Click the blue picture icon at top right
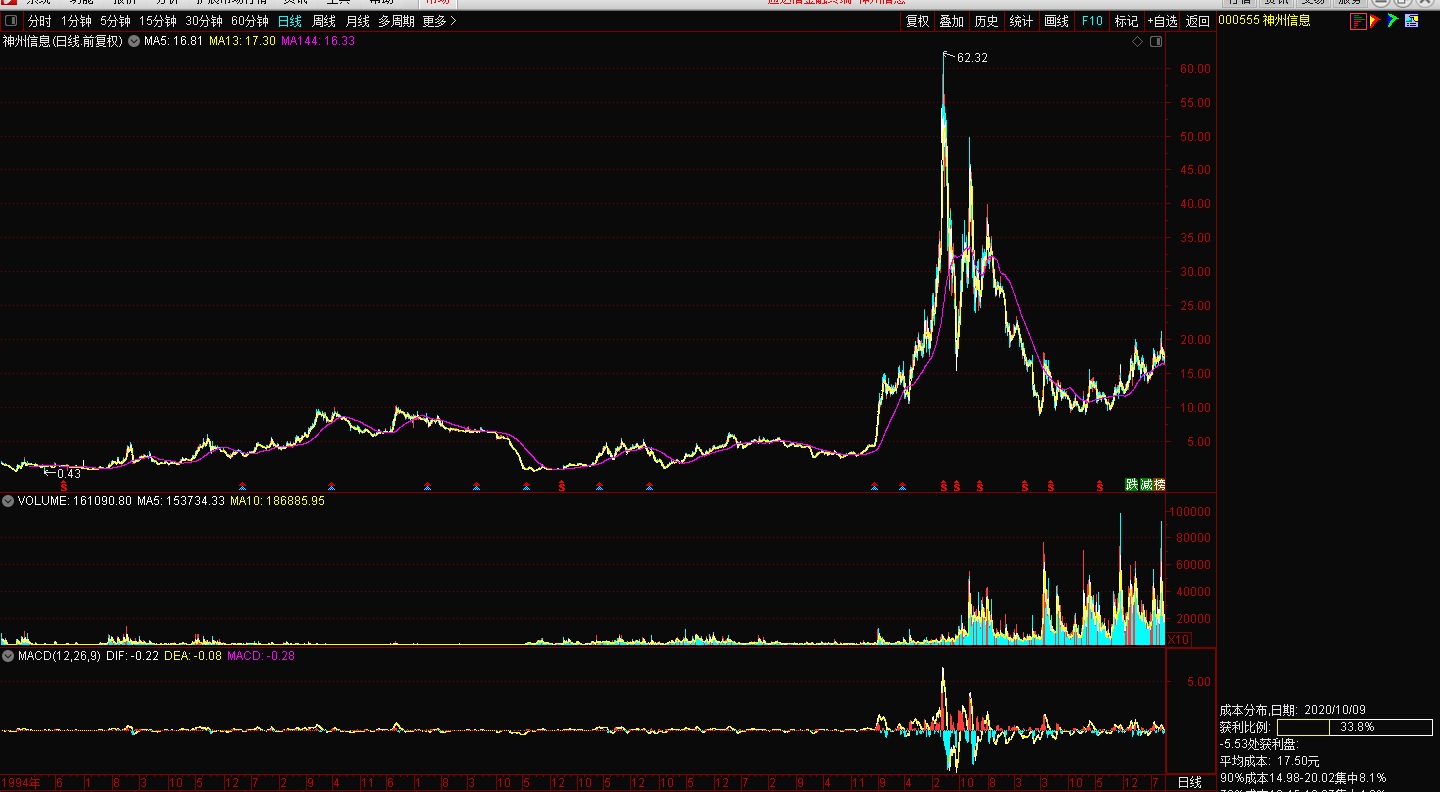 coord(1411,21)
